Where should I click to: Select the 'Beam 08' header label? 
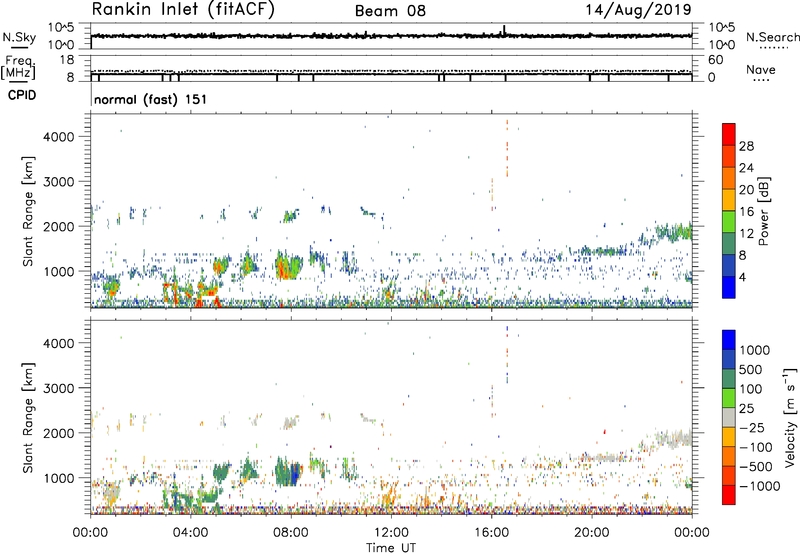pos(390,11)
